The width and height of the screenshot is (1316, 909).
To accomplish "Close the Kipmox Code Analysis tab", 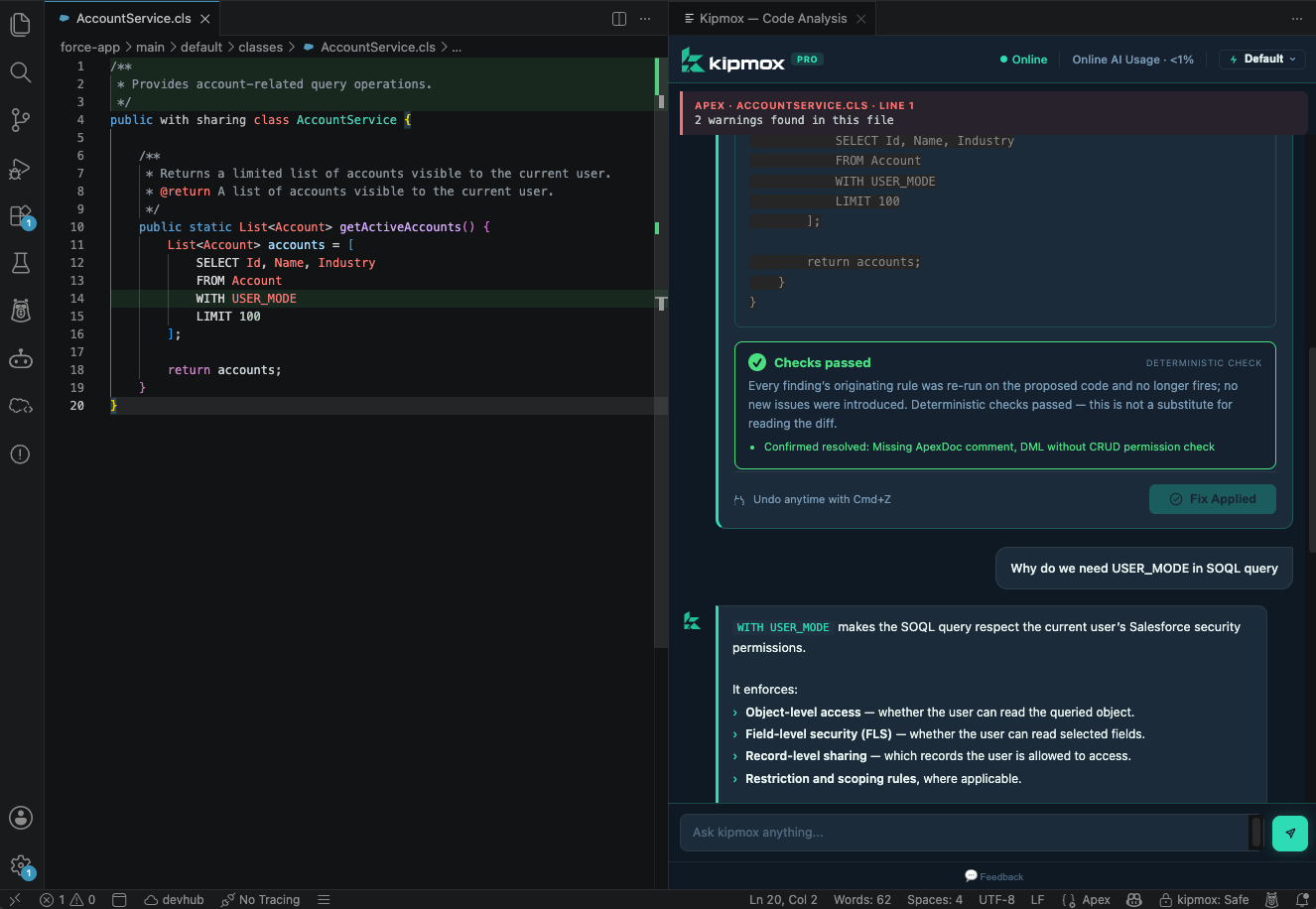I will 860,19.
